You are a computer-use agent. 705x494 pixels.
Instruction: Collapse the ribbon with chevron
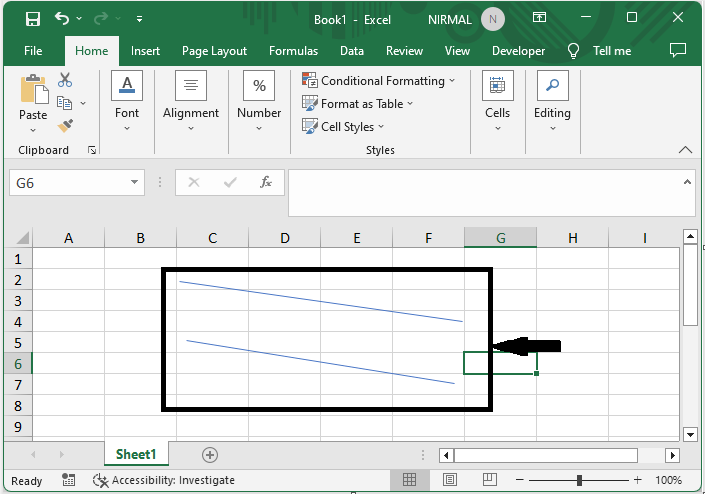pyautogui.click(x=686, y=150)
